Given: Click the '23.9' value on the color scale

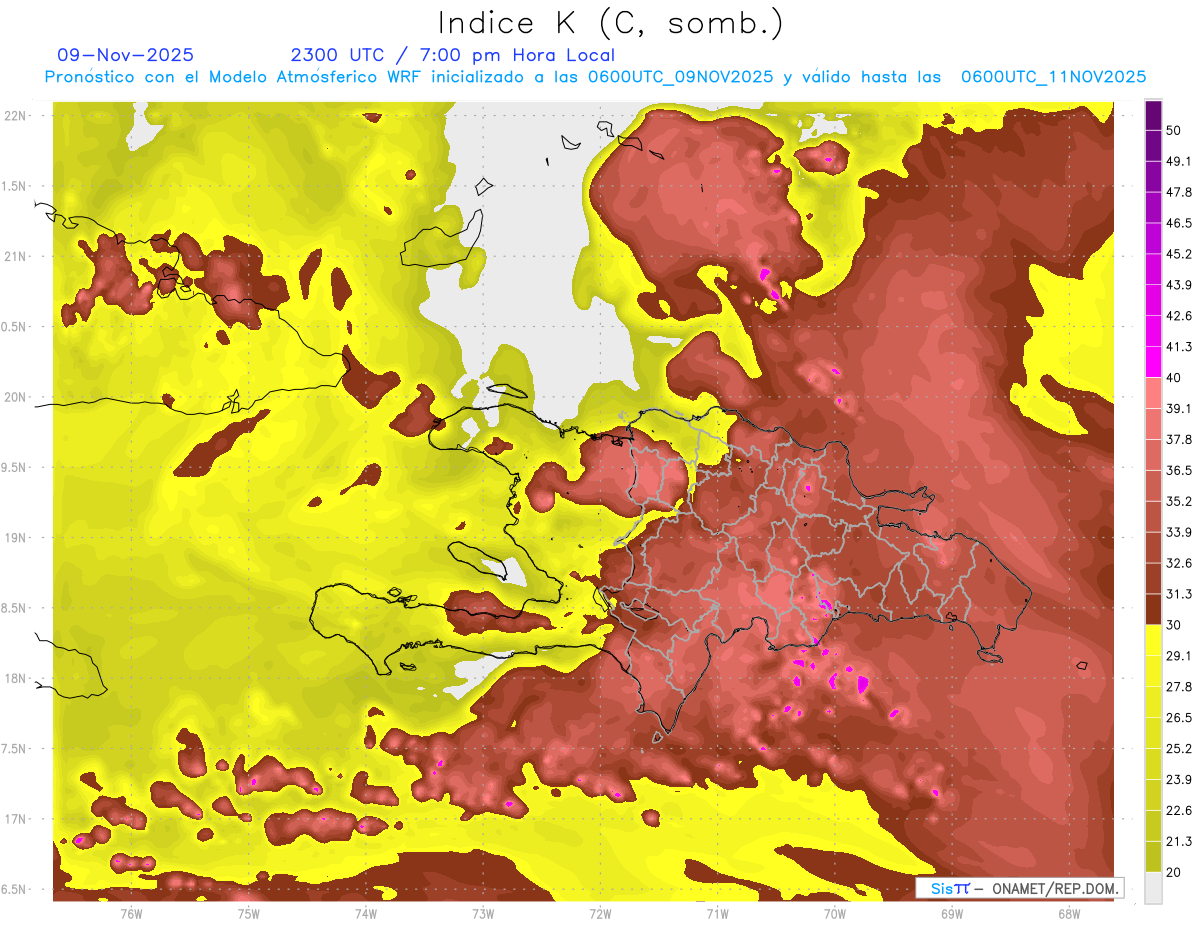Looking at the screenshot, I should point(1178,779).
